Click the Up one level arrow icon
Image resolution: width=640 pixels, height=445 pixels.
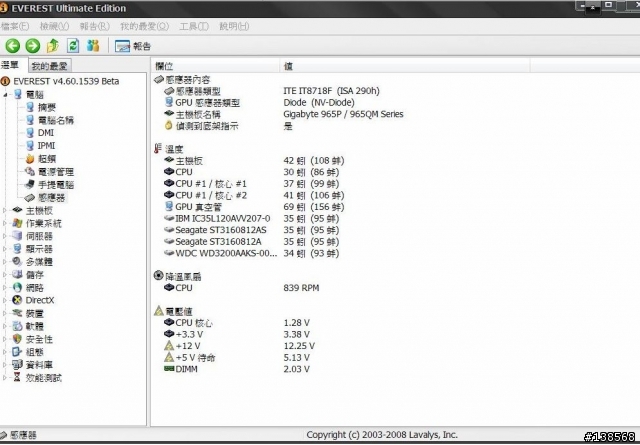coord(53,46)
